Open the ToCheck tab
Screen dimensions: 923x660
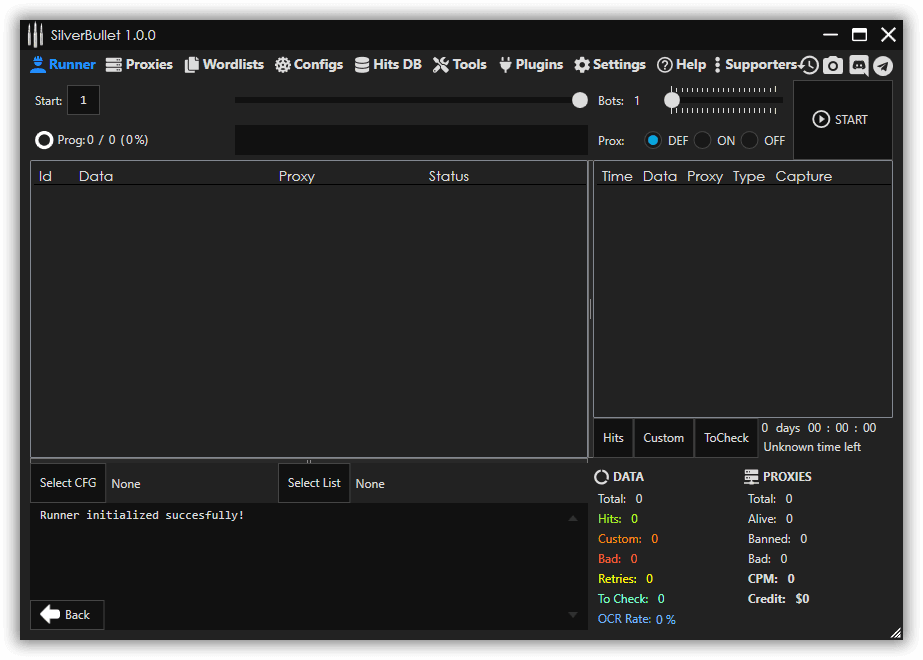(725, 437)
